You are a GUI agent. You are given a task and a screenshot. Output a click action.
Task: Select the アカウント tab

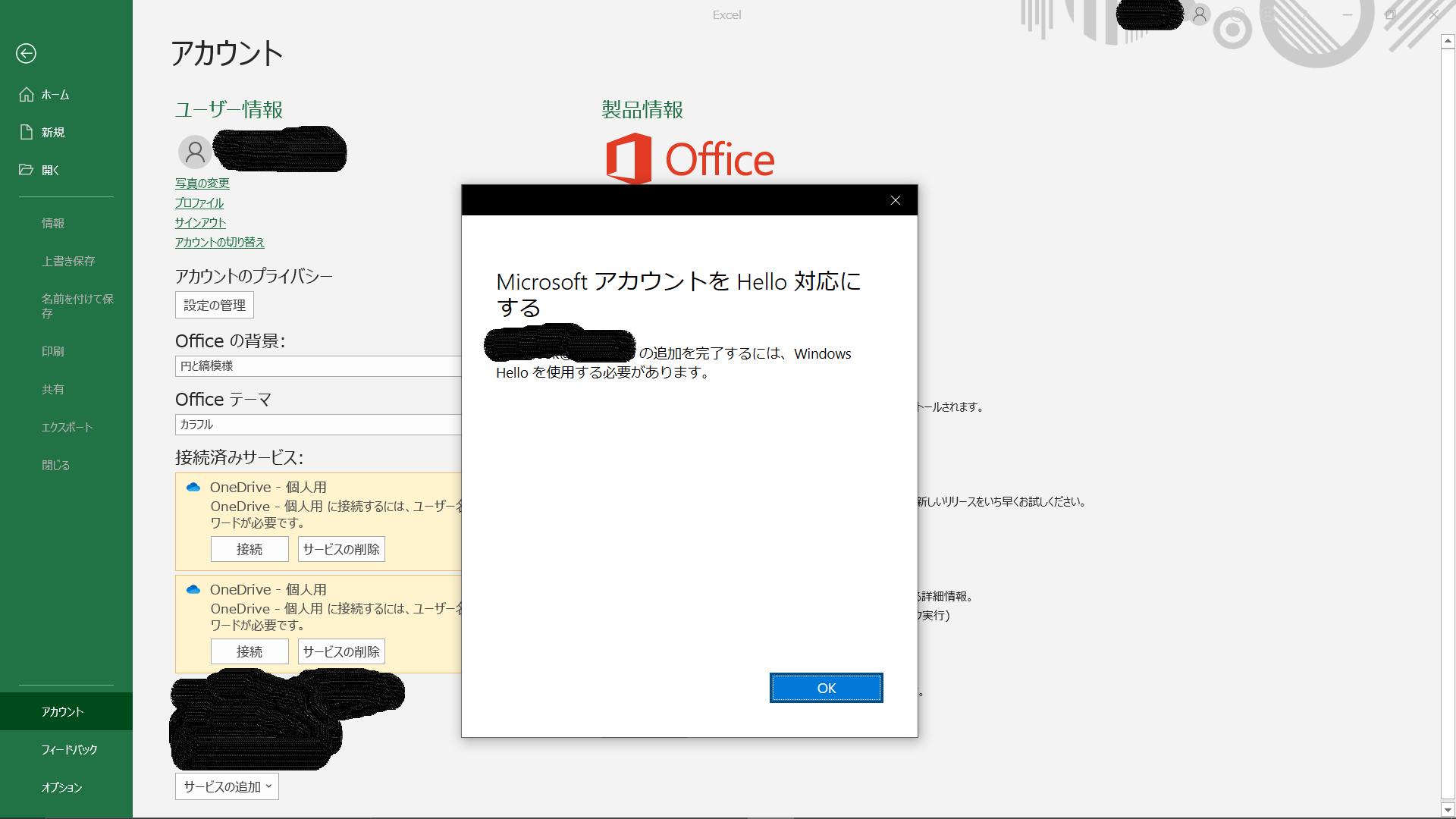(x=66, y=711)
